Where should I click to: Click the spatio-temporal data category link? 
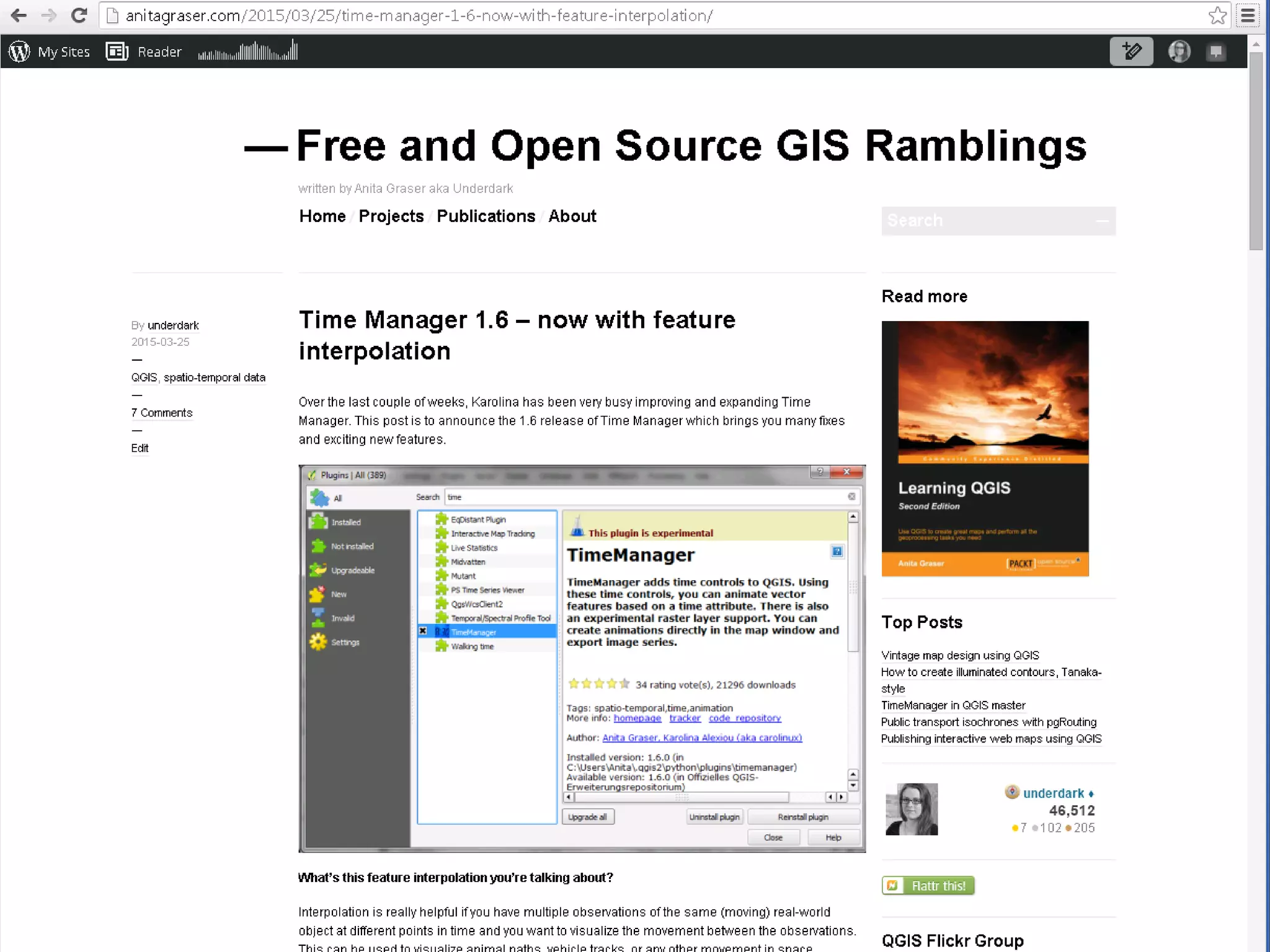pos(215,377)
